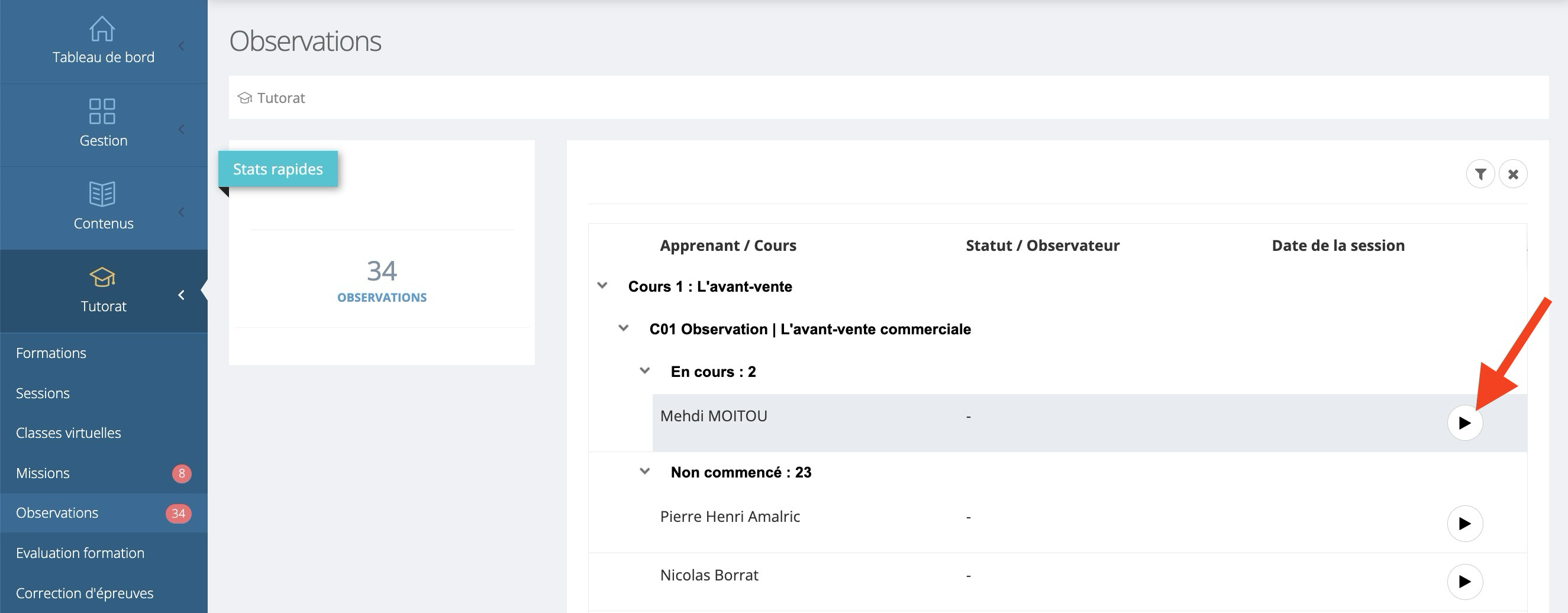The width and height of the screenshot is (1568, 613).
Task: Open Formations in the sidebar
Action: tap(51, 353)
